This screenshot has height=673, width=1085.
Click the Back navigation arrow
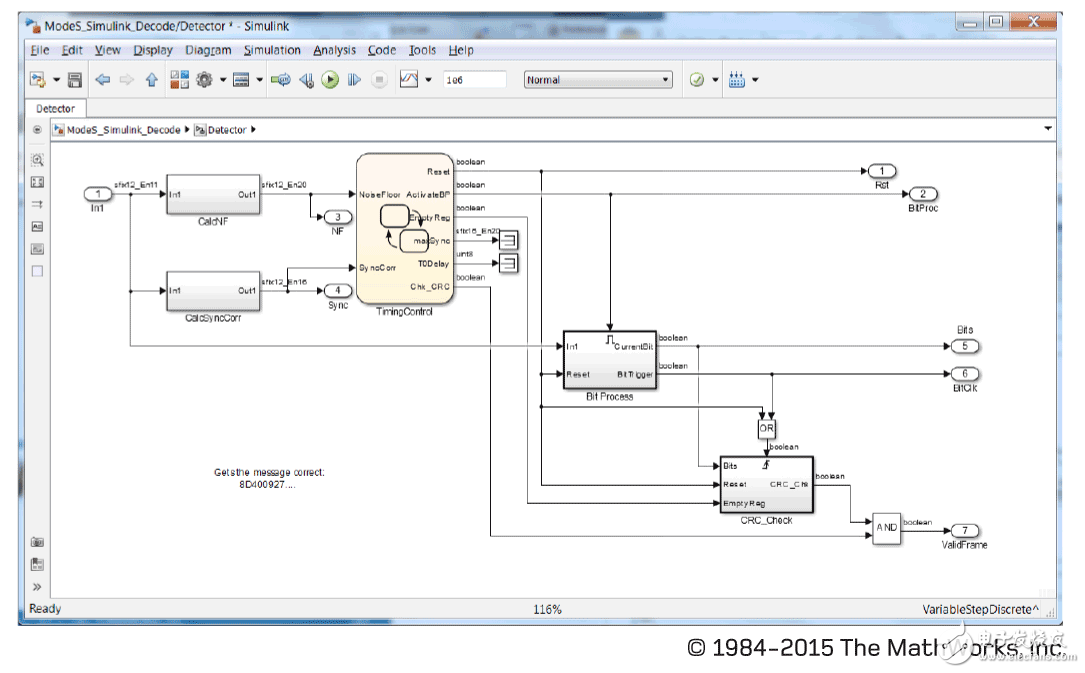click(x=102, y=80)
